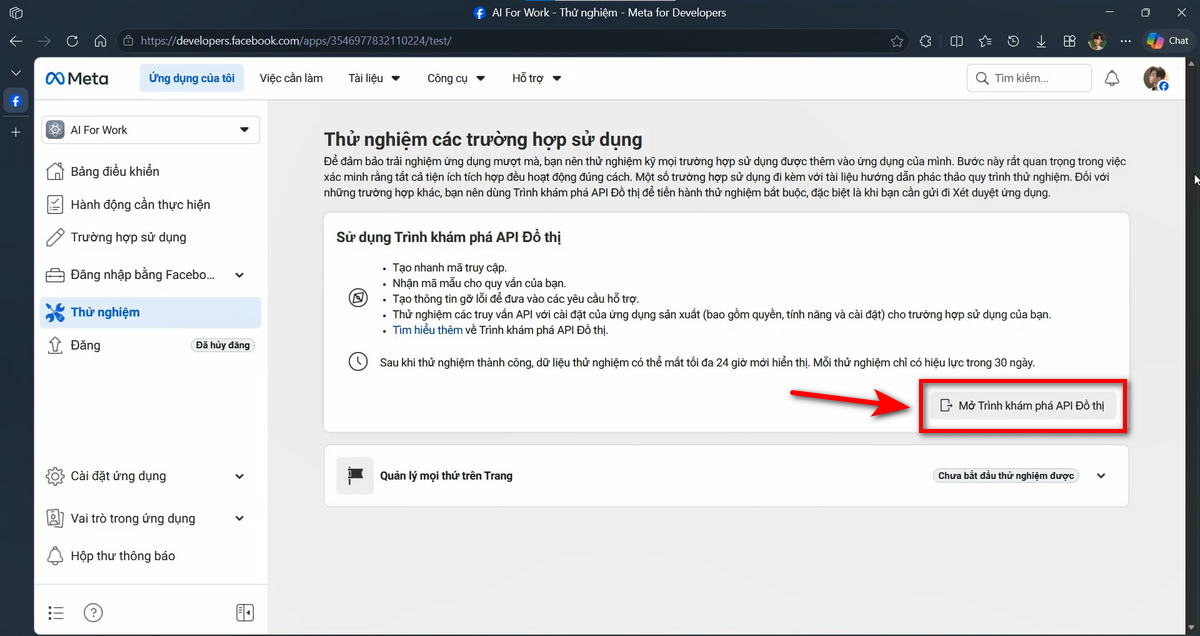Collapse the sidebar with the panel icon
This screenshot has height=636, width=1200.
coord(245,612)
